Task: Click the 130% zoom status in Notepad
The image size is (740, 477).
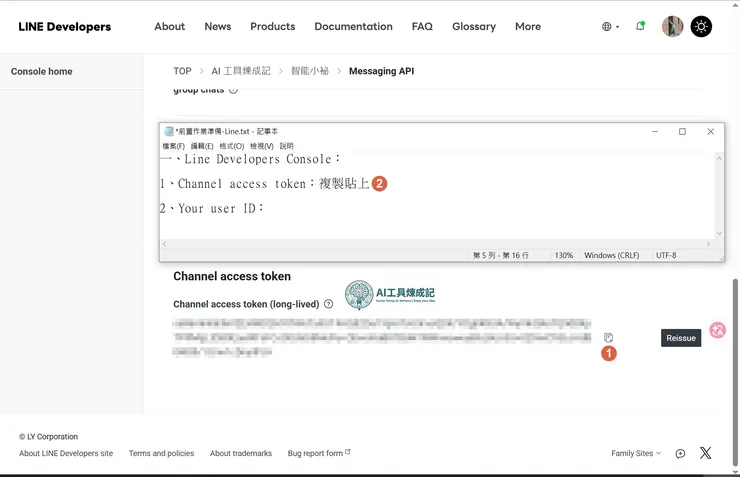Action: [563, 255]
